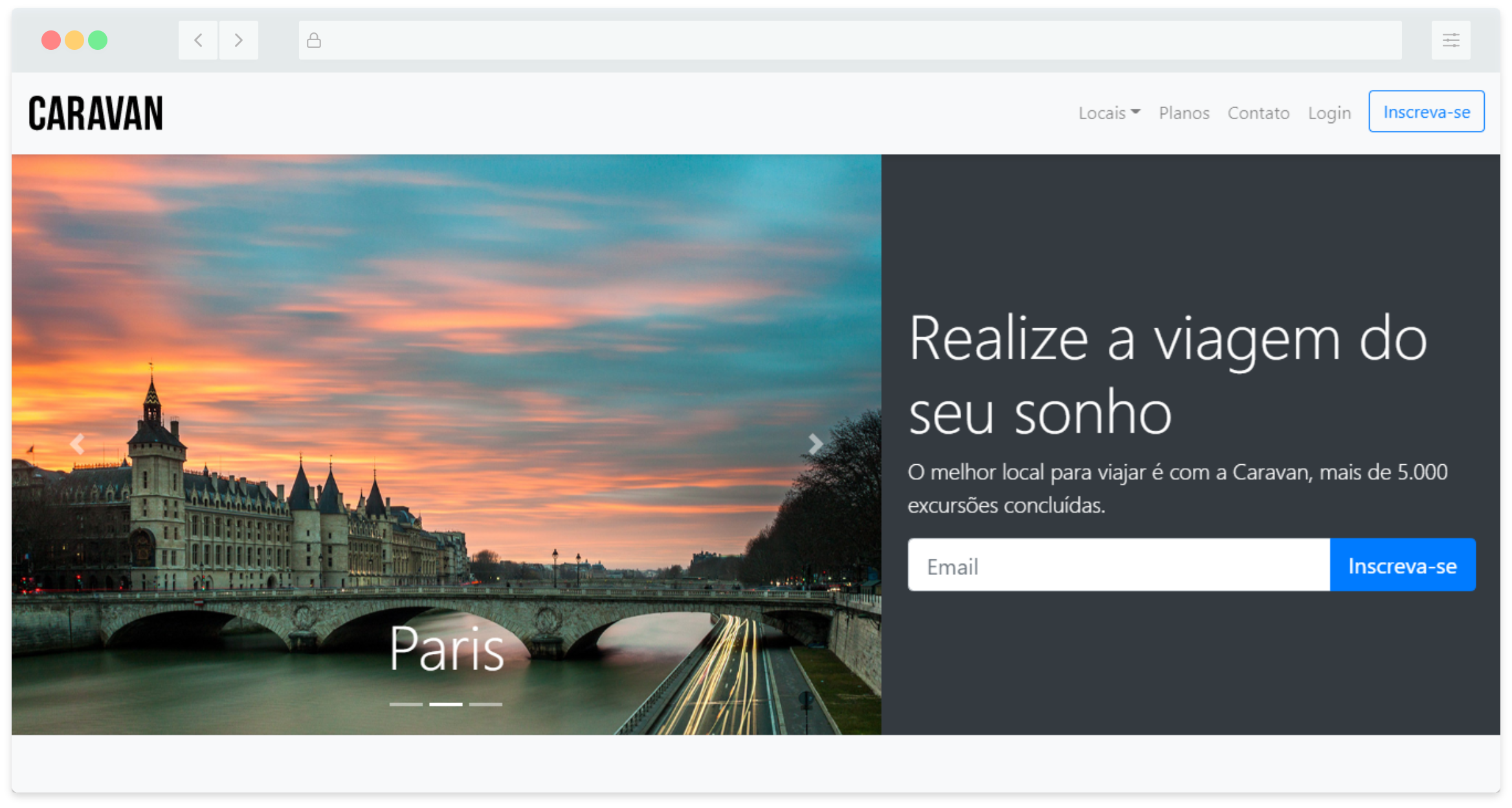Image resolution: width=1512 pixels, height=808 pixels.
Task: Click the CARAVAN logo
Action: [x=96, y=113]
